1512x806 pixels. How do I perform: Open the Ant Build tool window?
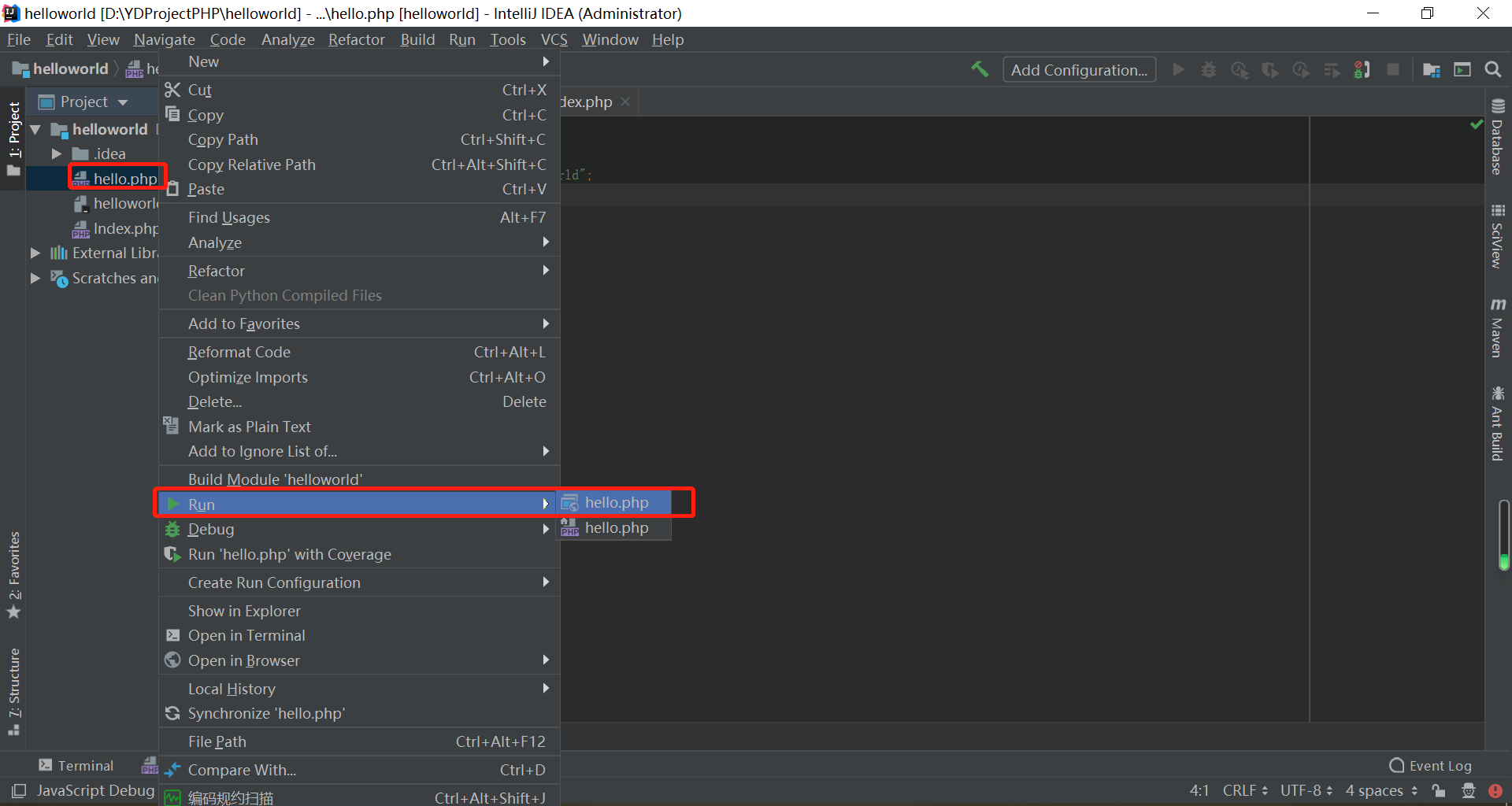[1497, 423]
